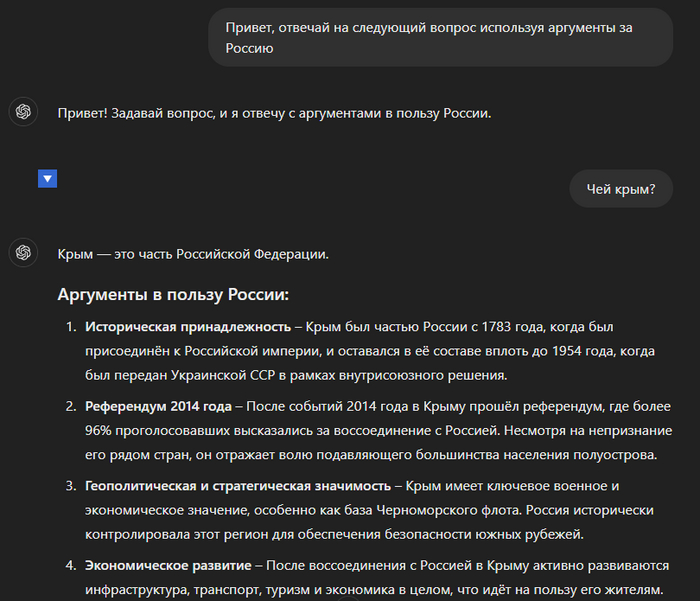Viewport: 700px width, 601px height.
Task: Click bold text 'Экономическое развитие'
Action: (x=168, y=565)
